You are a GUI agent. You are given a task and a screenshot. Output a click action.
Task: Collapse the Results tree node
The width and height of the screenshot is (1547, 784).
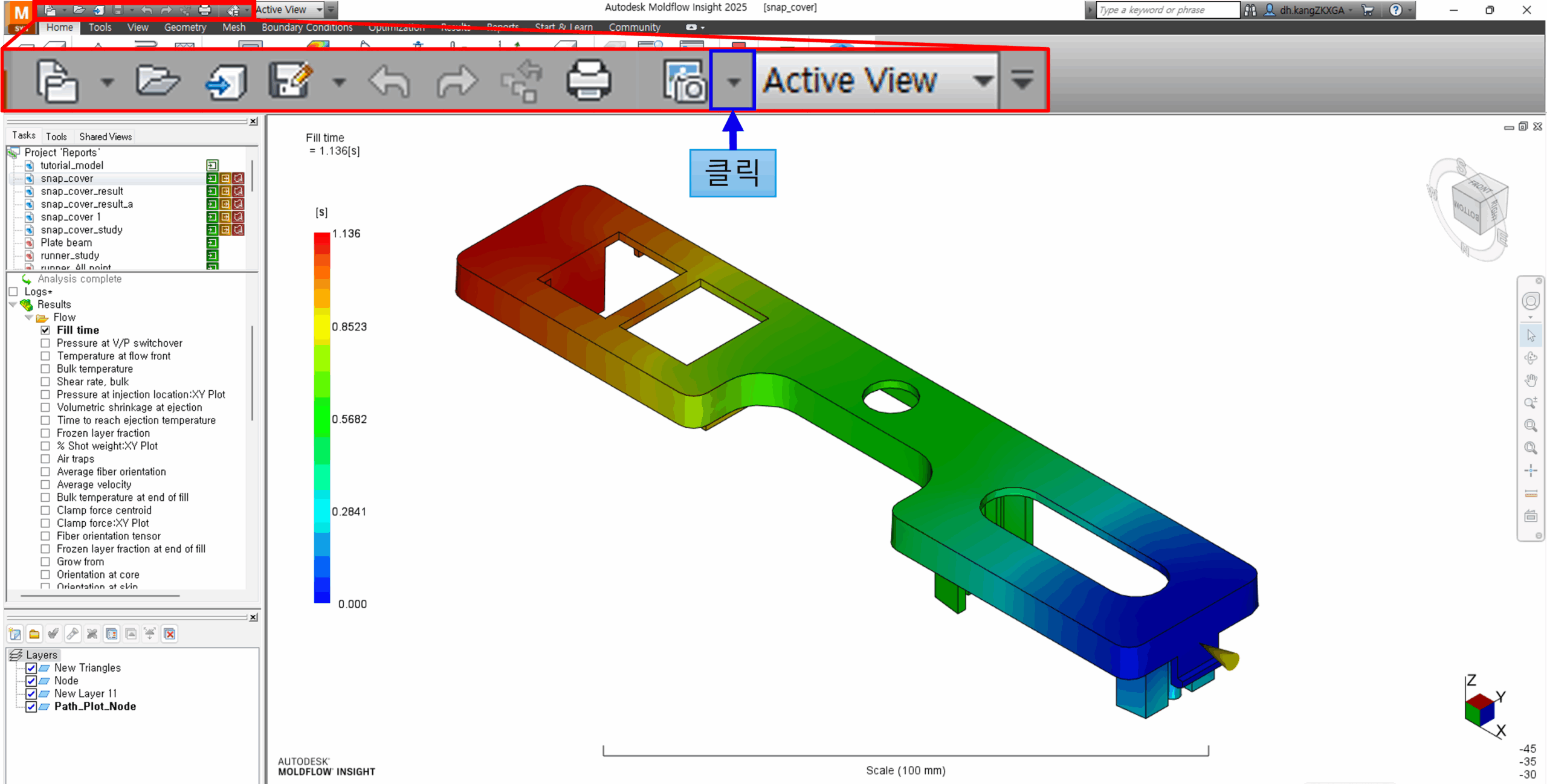[x=13, y=304]
